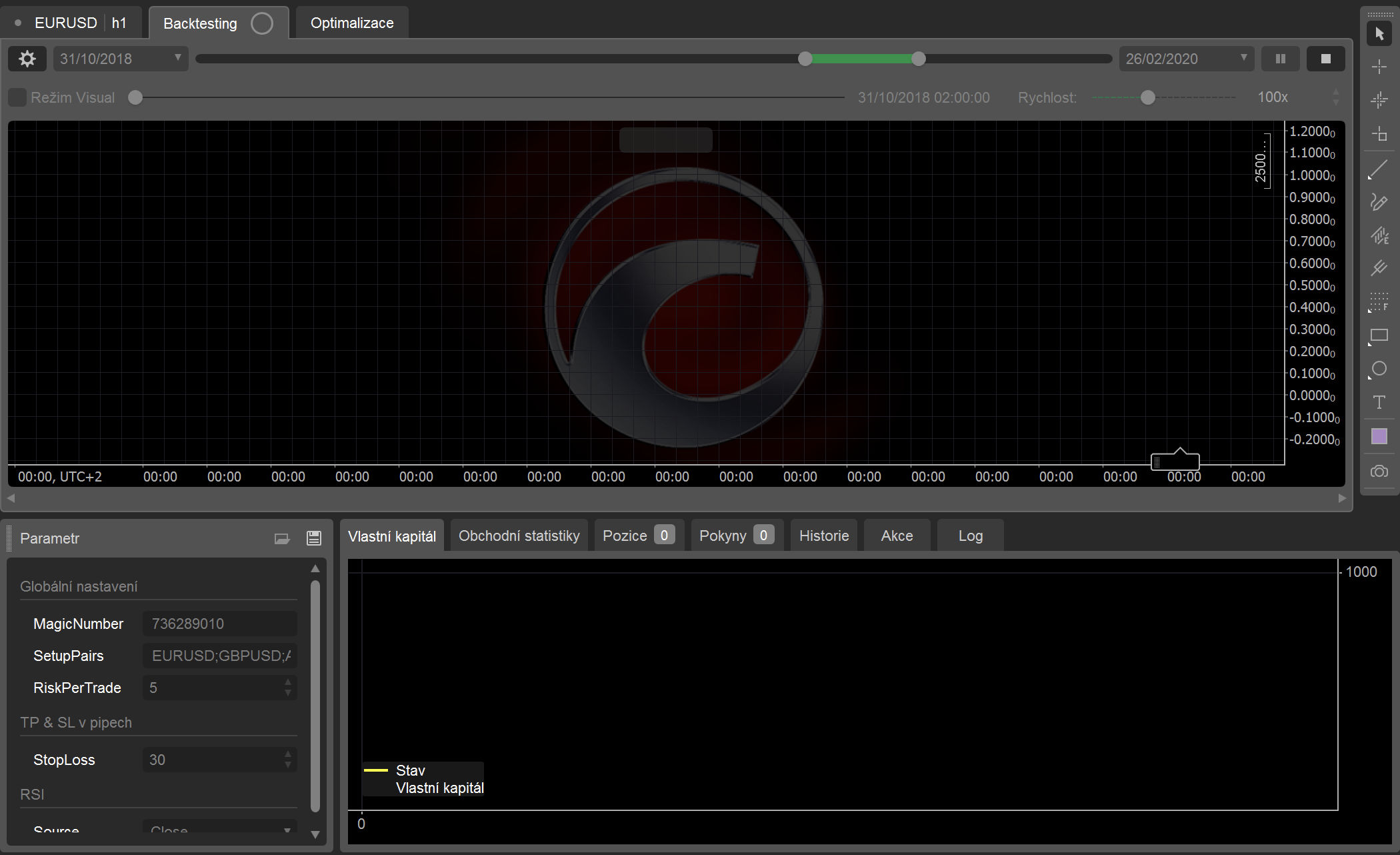The image size is (1400, 855).
Task: Select the crosshair tool
Action: pyautogui.click(x=1379, y=67)
